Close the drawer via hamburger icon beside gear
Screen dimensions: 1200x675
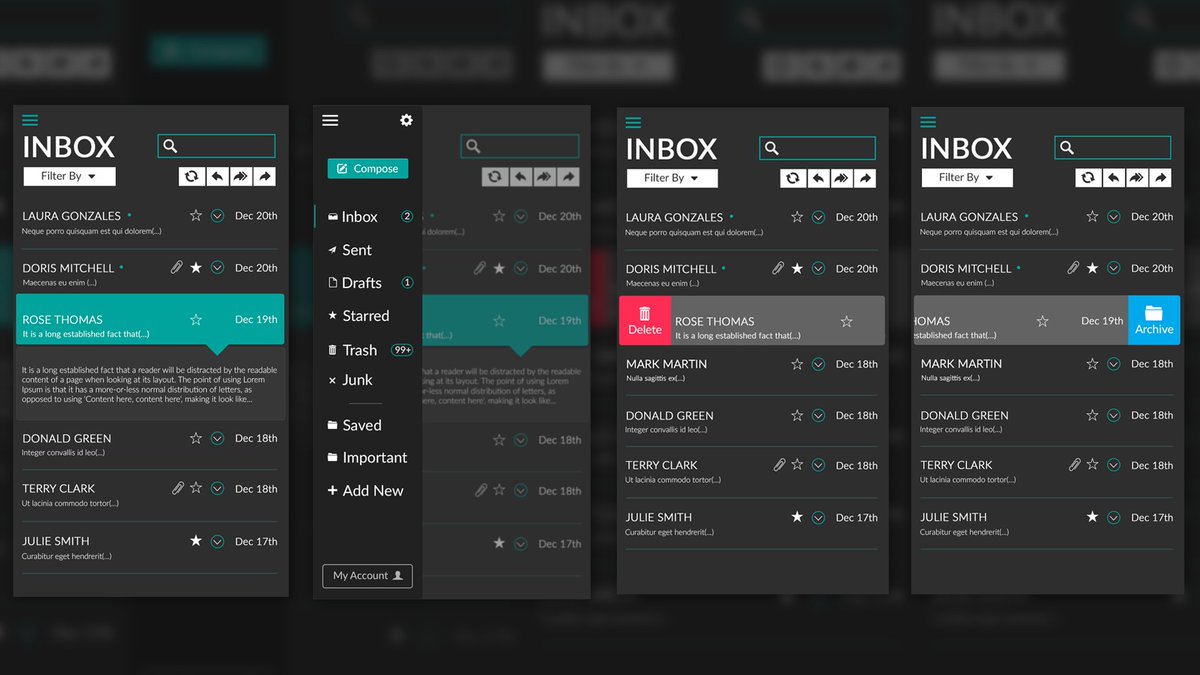(x=330, y=120)
